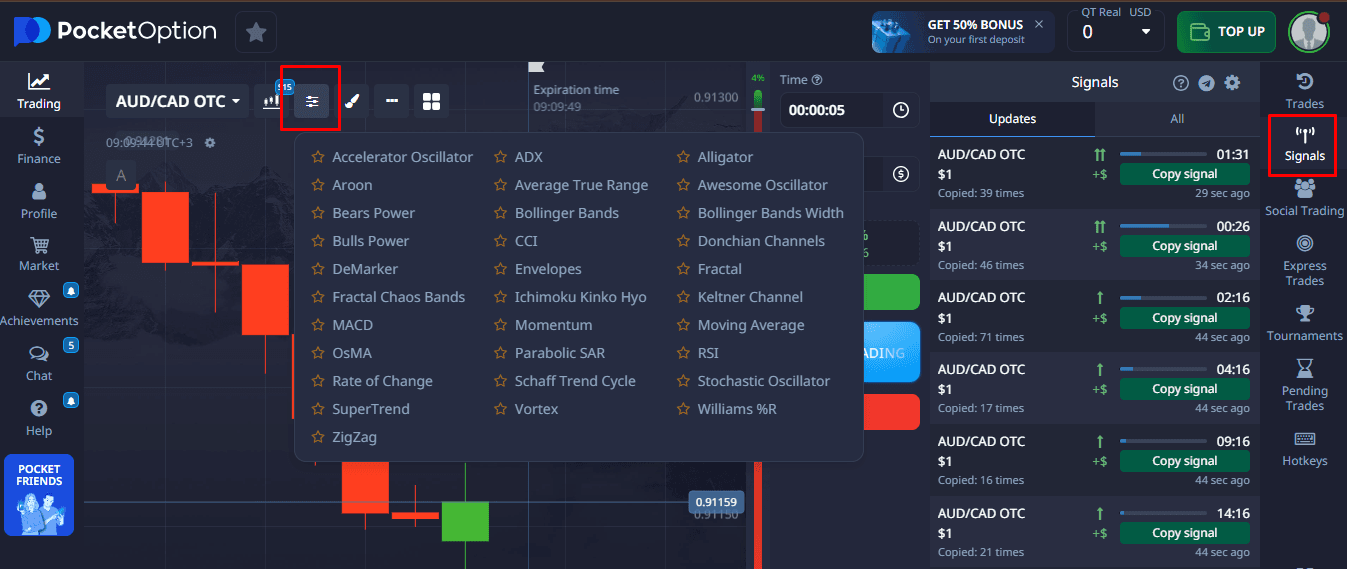The image size is (1347, 569).
Task: Open Finance section in sidebar
Action: click(39, 146)
